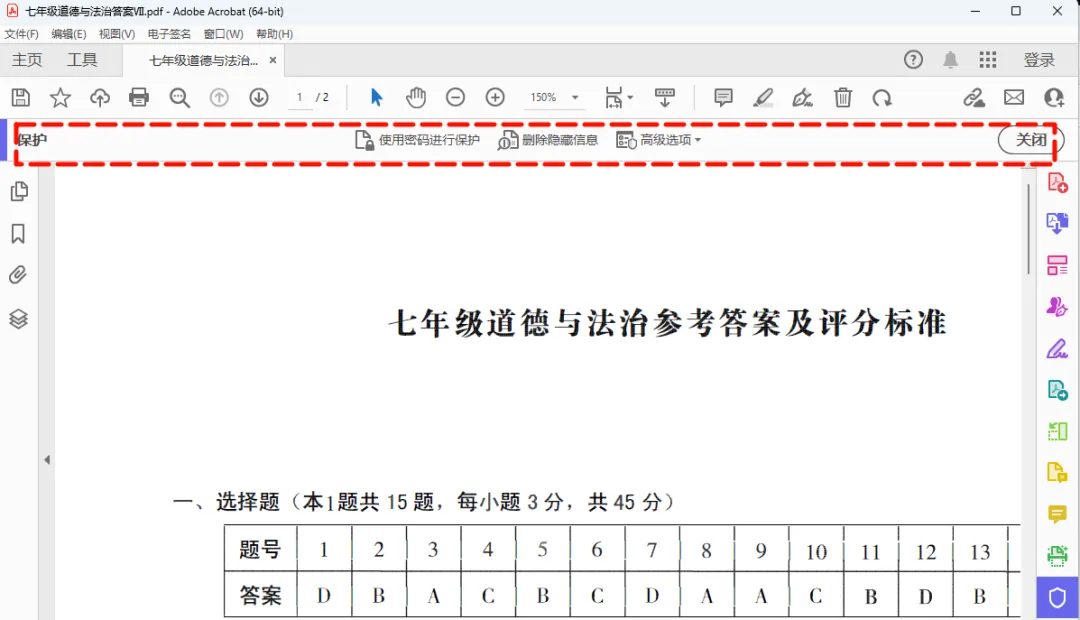The width and height of the screenshot is (1080, 620).
Task: Open the Sign document pen icon
Action: pos(802,98)
